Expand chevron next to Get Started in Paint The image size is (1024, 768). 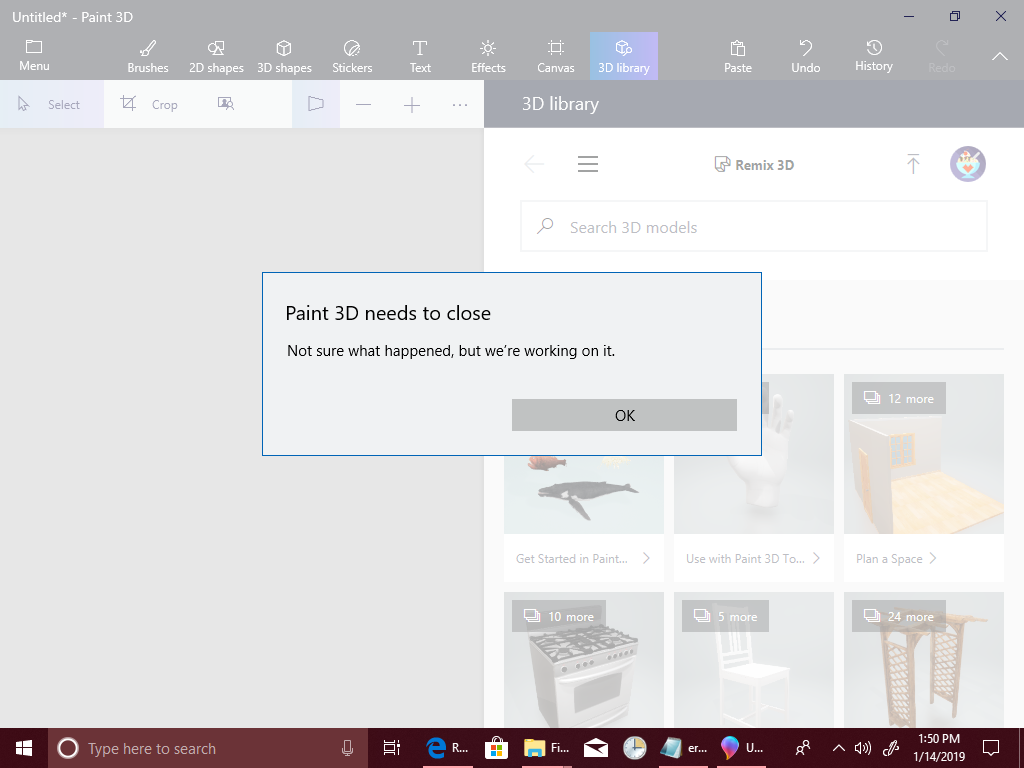[646, 558]
